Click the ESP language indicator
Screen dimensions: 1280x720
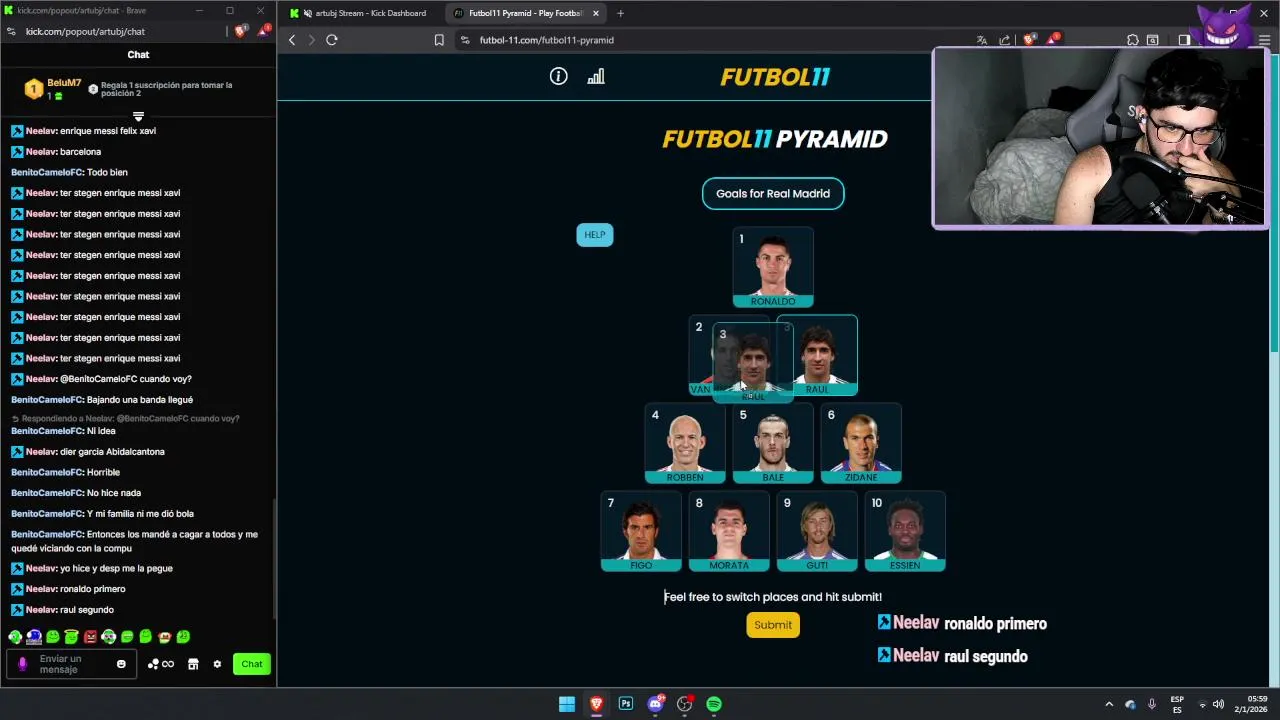tap(1177, 704)
